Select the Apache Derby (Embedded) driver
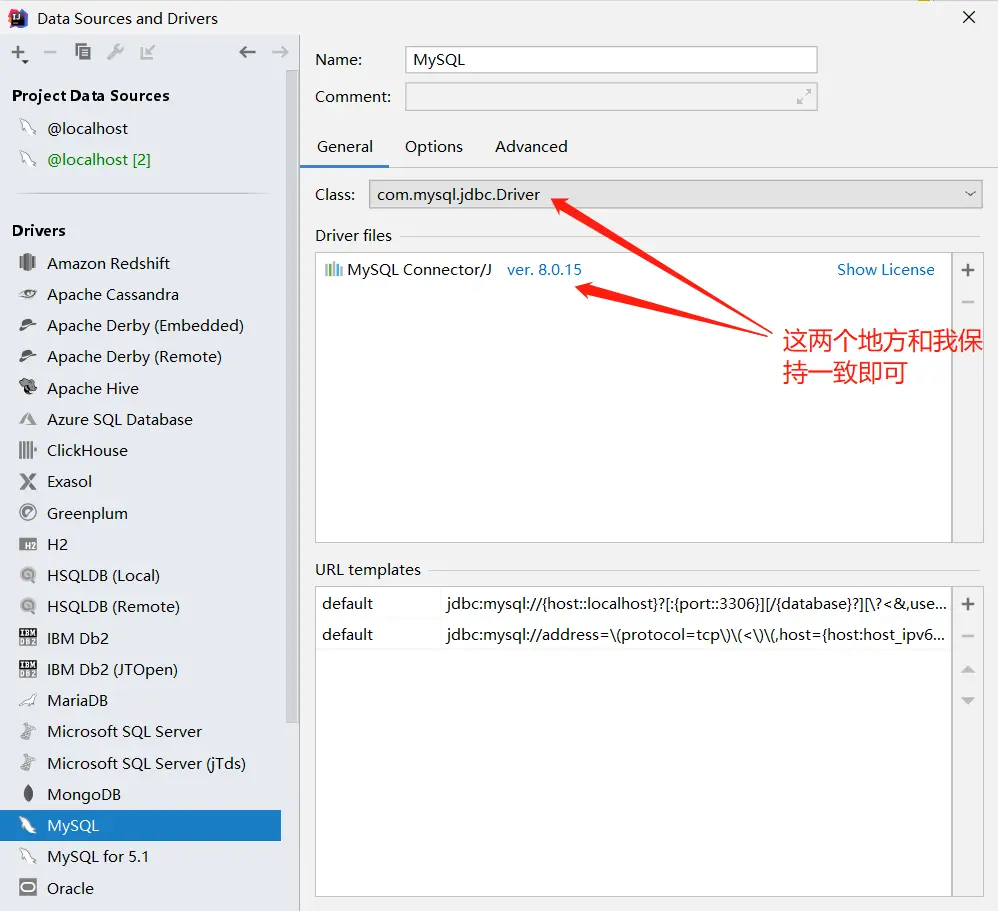 145,325
